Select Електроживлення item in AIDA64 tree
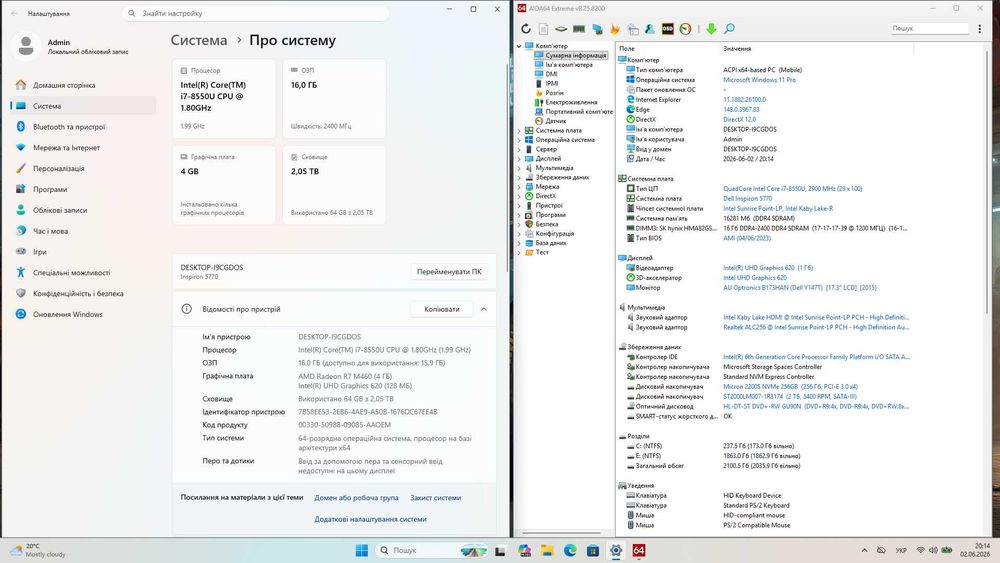1000x563 pixels. [571, 102]
